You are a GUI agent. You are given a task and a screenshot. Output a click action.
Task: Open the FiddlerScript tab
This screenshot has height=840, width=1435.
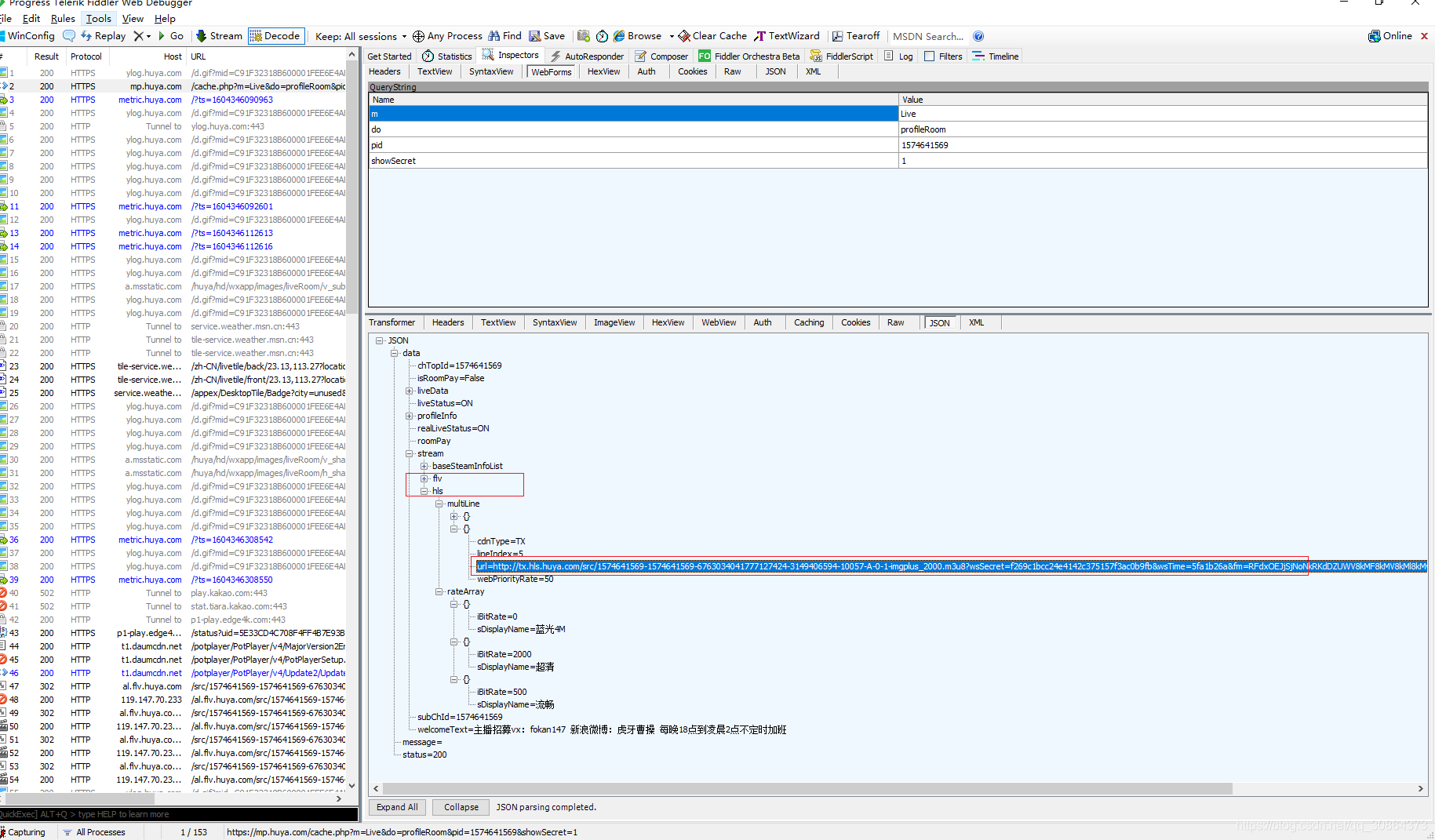tap(842, 56)
